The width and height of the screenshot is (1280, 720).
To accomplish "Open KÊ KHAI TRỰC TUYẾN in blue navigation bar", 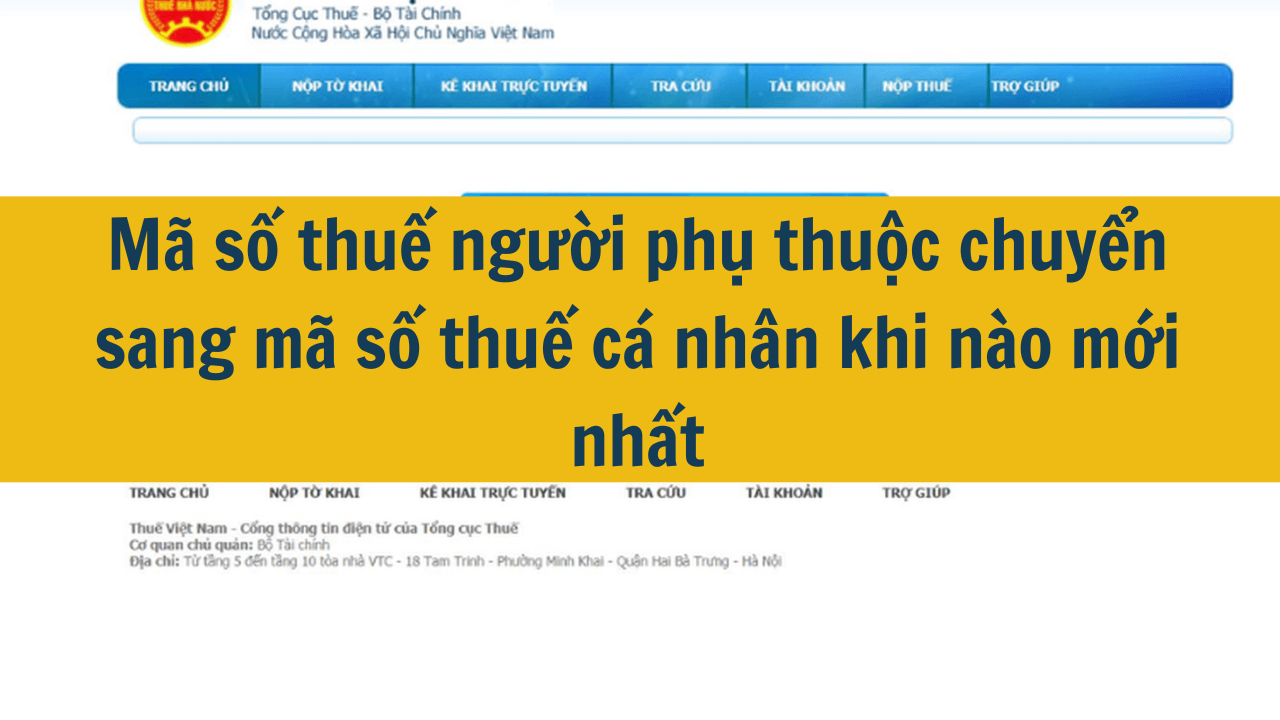I will point(513,86).
